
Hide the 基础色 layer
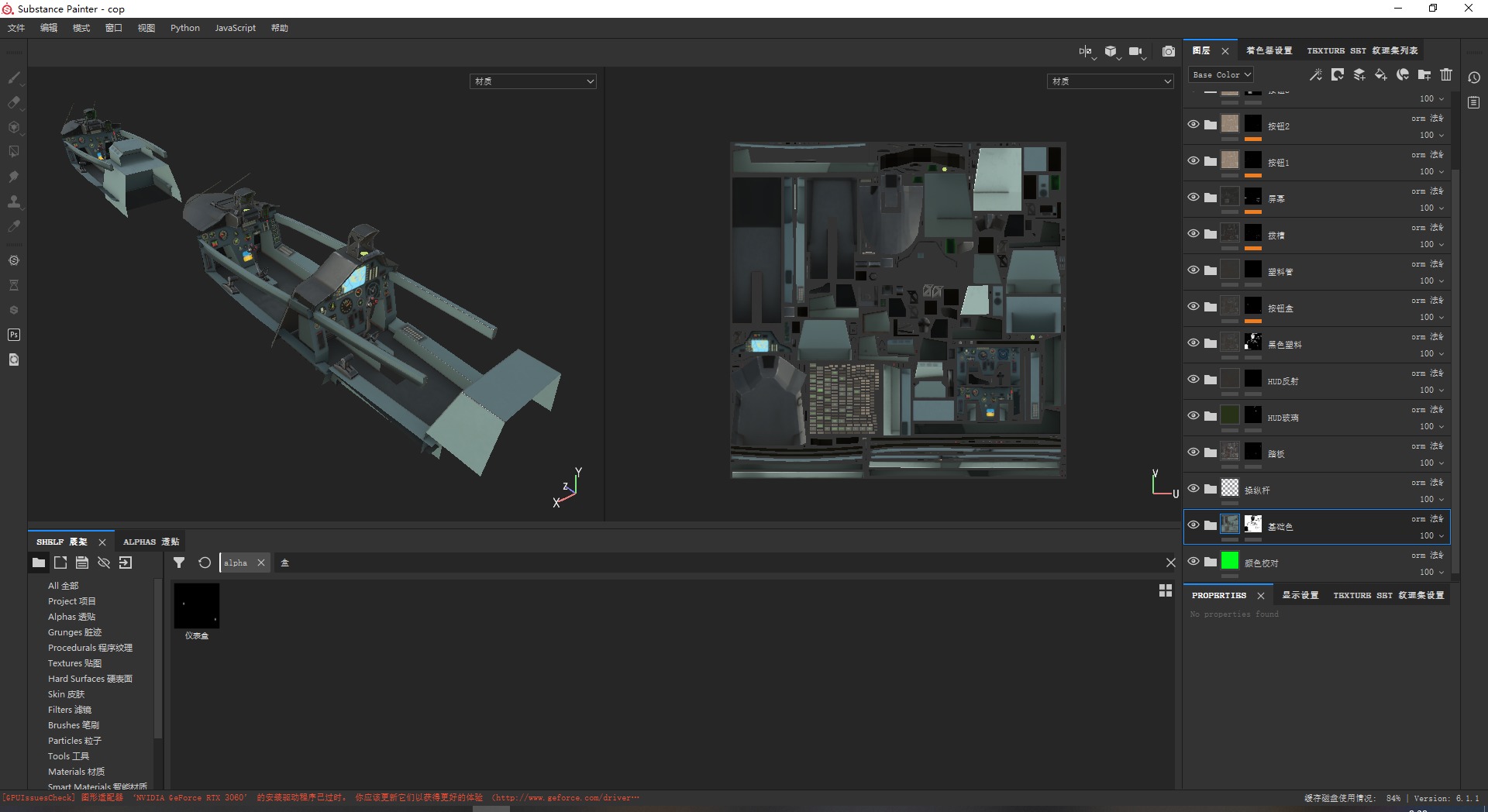click(1193, 525)
